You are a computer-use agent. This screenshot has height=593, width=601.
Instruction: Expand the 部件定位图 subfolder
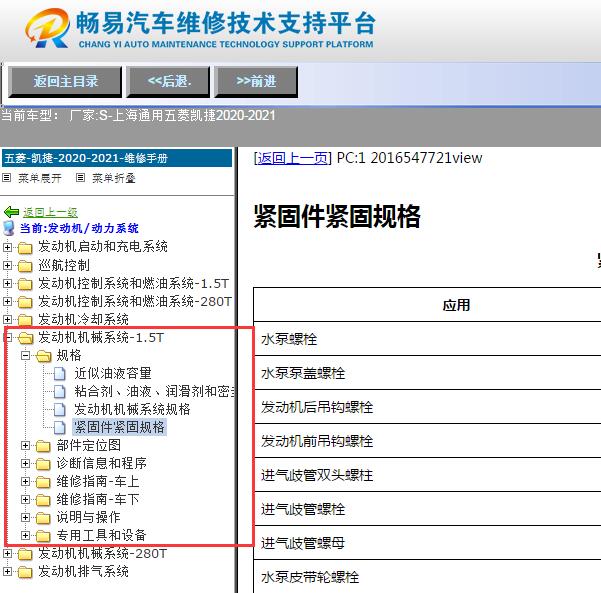tap(25, 445)
